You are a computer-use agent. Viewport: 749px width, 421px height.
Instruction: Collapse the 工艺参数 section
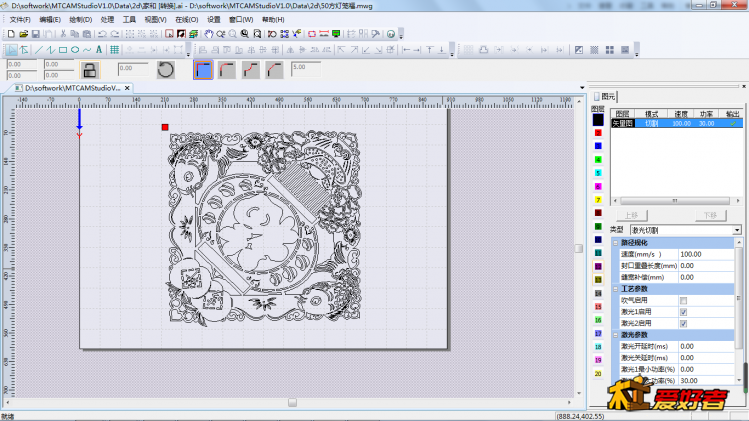pos(616,289)
